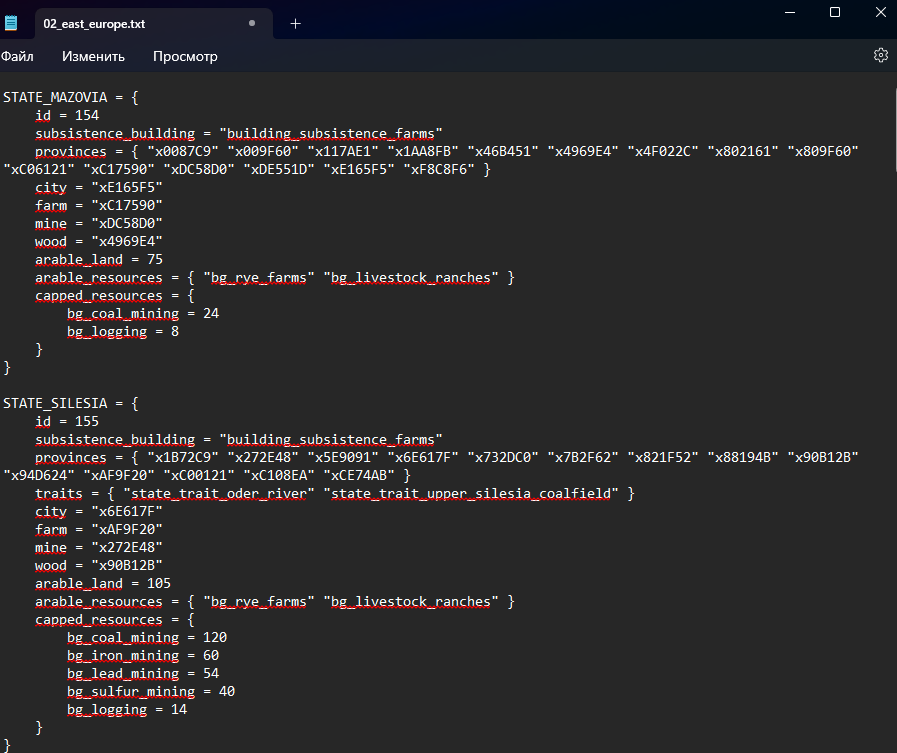The height and width of the screenshot is (753, 897).
Task: Minimize the Notepad window
Action: tap(788, 12)
